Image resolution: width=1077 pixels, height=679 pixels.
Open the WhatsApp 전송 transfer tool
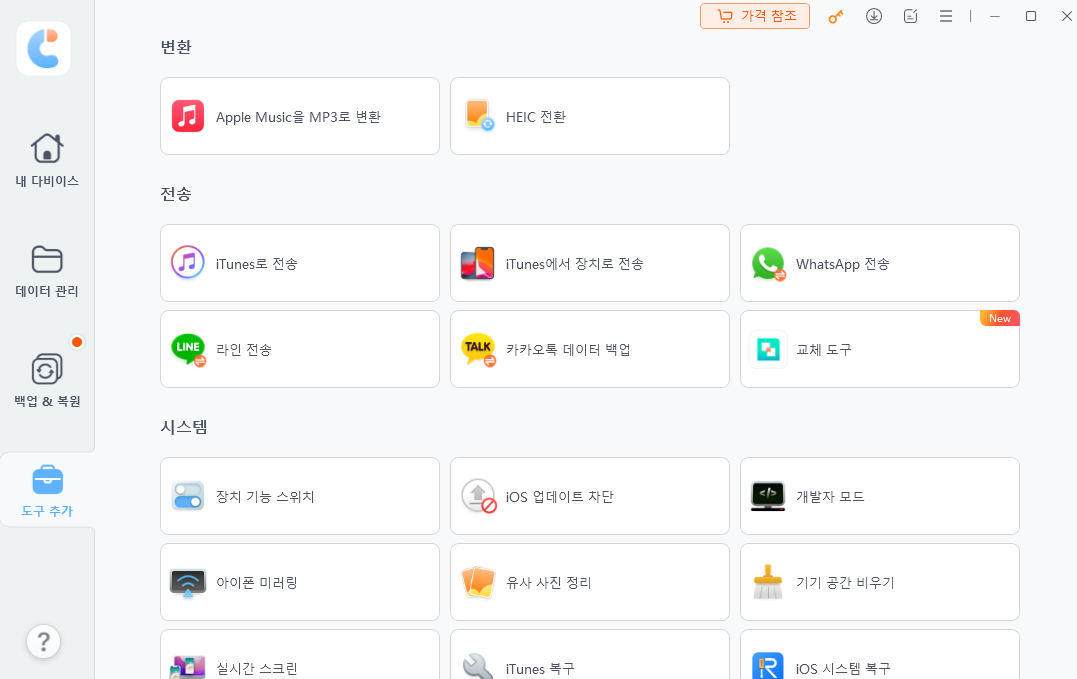(879, 263)
